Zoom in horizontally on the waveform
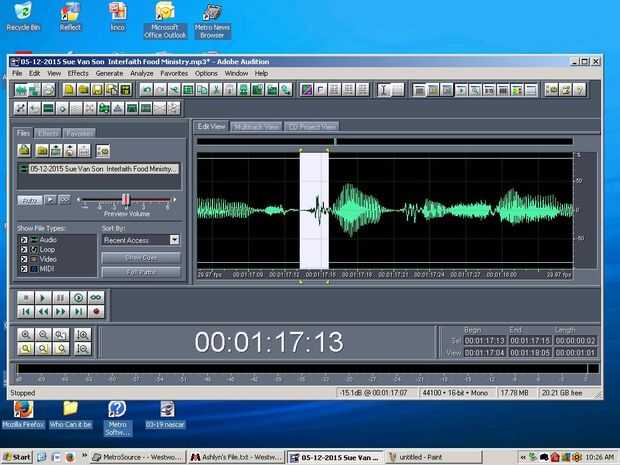The image size is (620, 465). [x=26, y=335]
